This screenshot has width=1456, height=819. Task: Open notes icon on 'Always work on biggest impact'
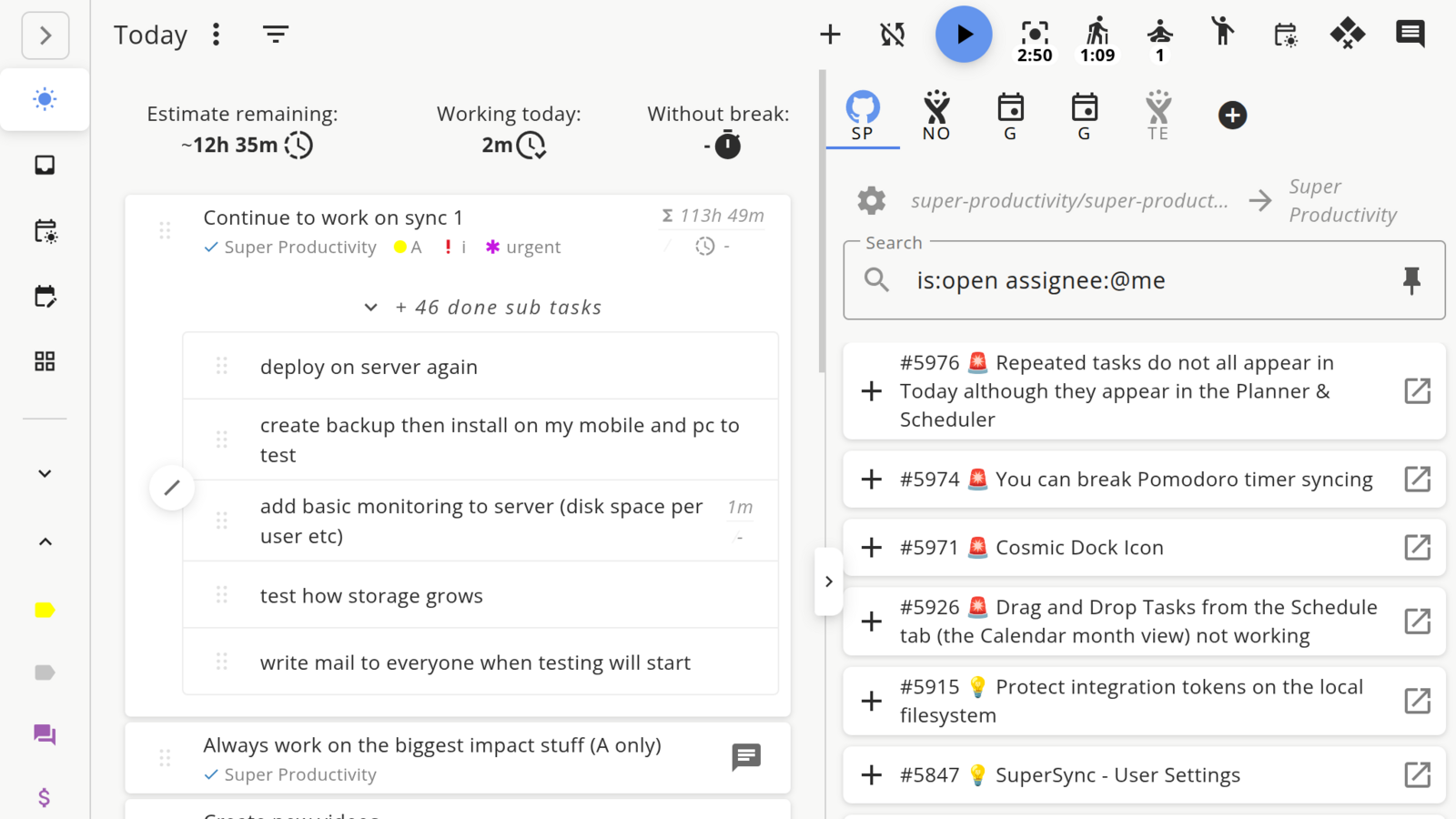[x=746, y=757]
